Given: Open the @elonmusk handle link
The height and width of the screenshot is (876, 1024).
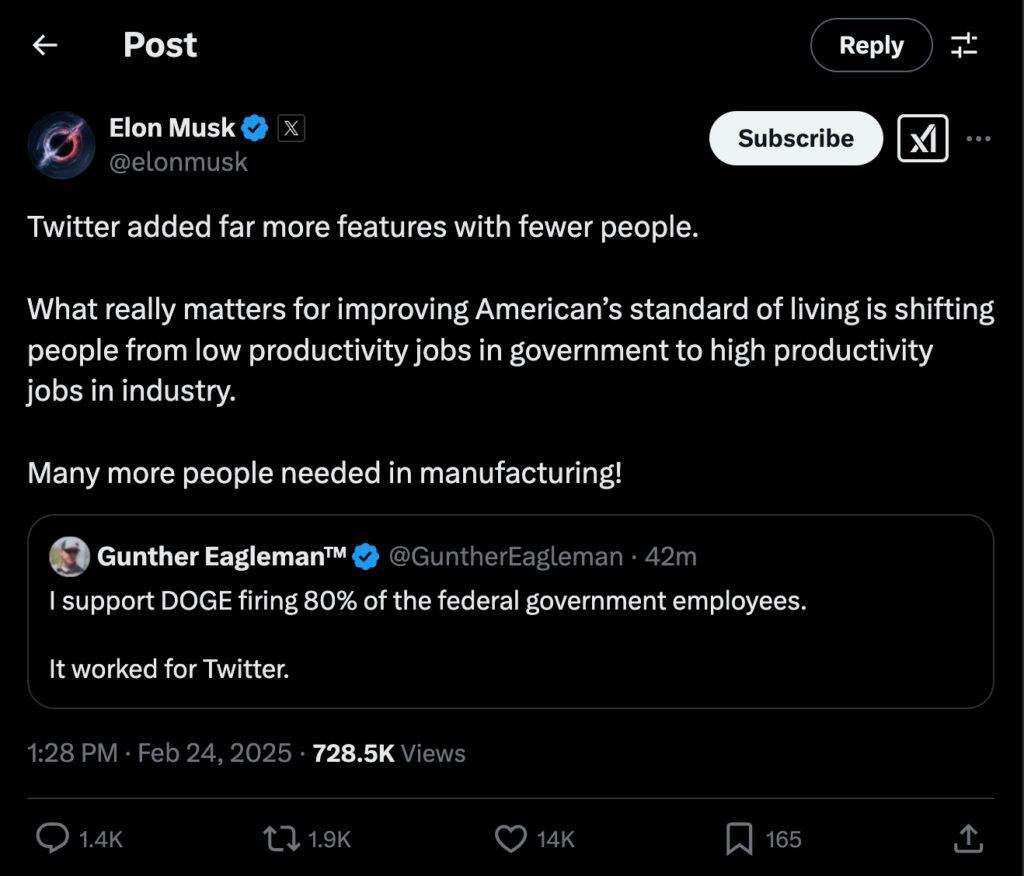Looking at the screenshot, I should [x=178, y=162].
